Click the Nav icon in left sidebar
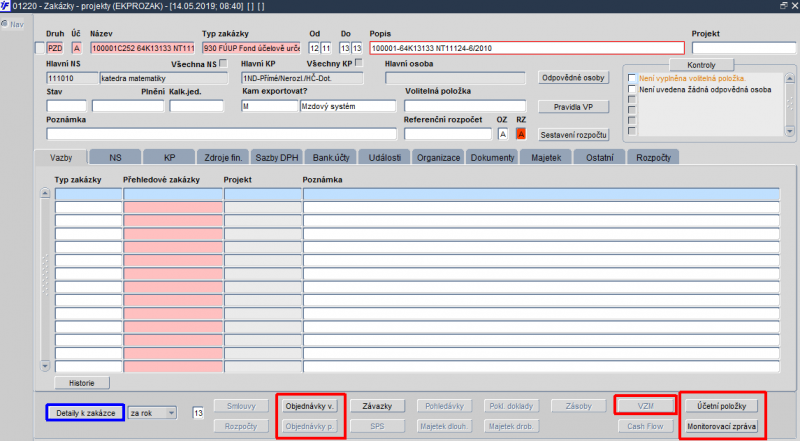Screen dimensions: 800x441 pyautogui.click(x=5, y=23)
